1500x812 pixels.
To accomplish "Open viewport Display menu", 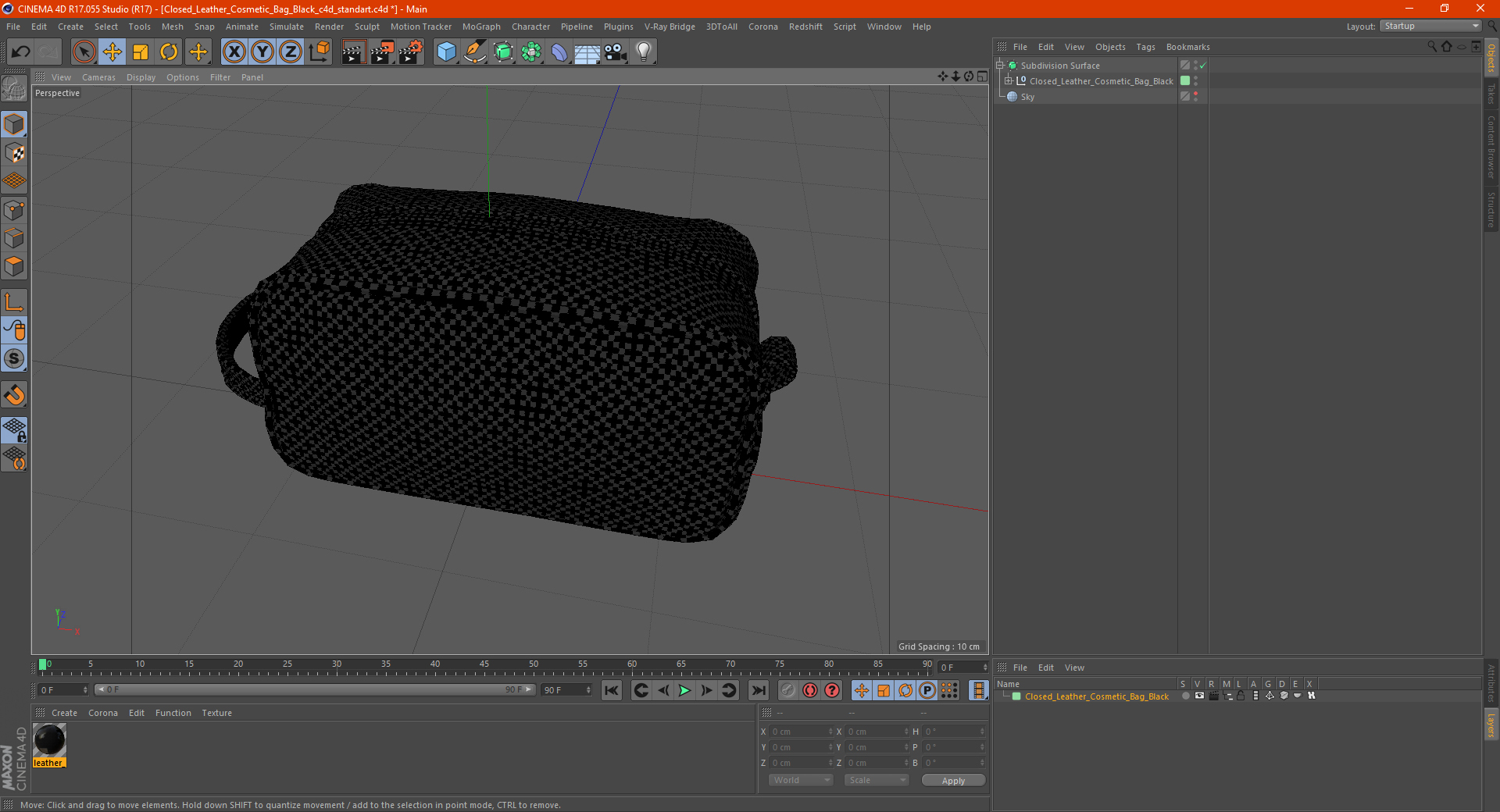I will pyautogui.click(x=141, y=77).
